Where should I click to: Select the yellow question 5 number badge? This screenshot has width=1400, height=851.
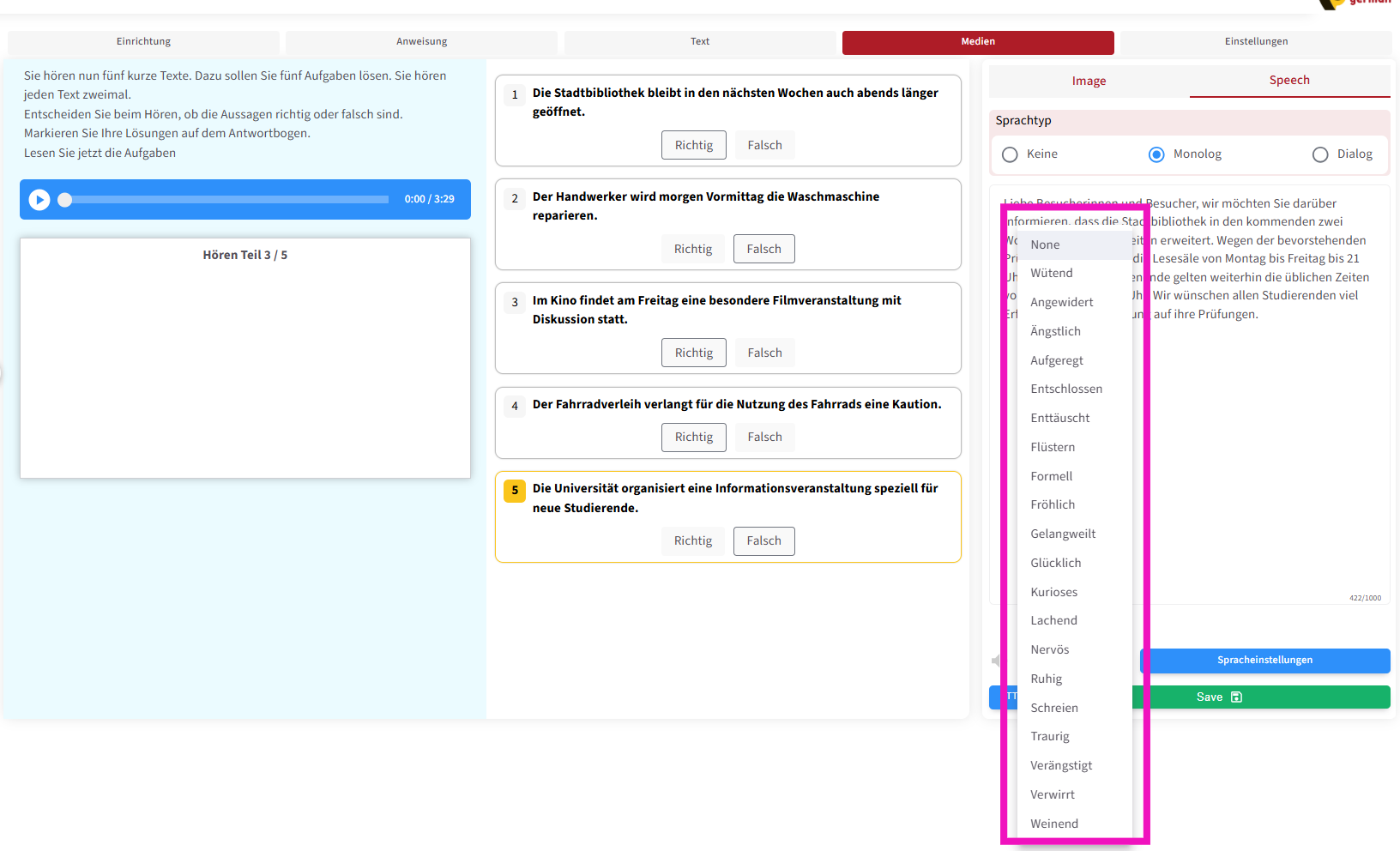coord(515,490)
